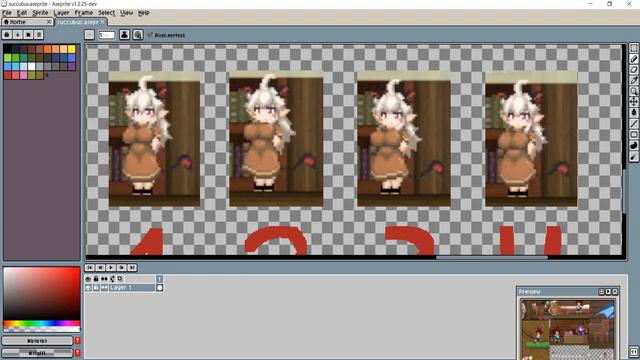Viewport: 640px width, 360px height.
Task: Pick the yellow palette swatch
Action: [72, 49]
